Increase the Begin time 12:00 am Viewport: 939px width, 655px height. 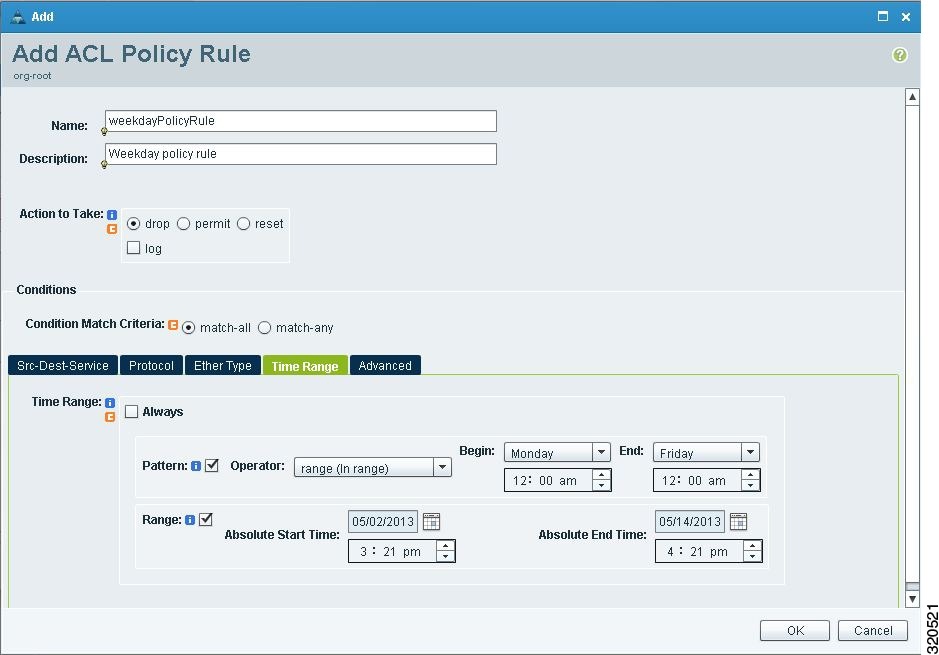click(x=601, y=475)
